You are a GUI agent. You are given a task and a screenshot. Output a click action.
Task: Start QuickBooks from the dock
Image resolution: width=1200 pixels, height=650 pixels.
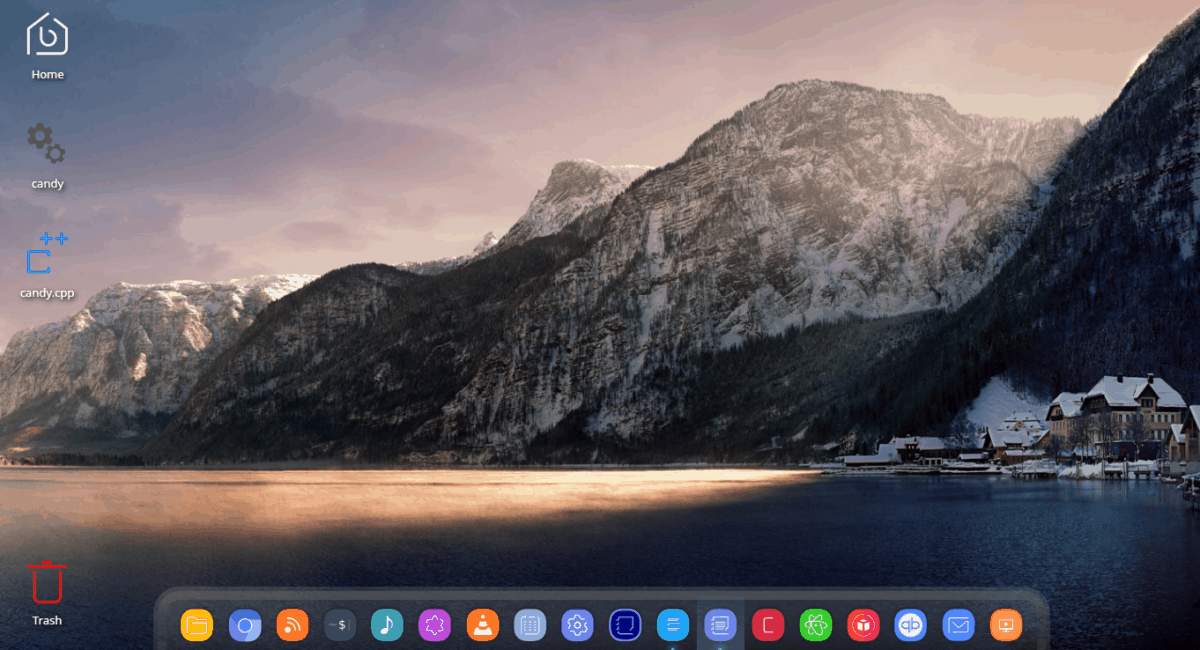(909, 624)
